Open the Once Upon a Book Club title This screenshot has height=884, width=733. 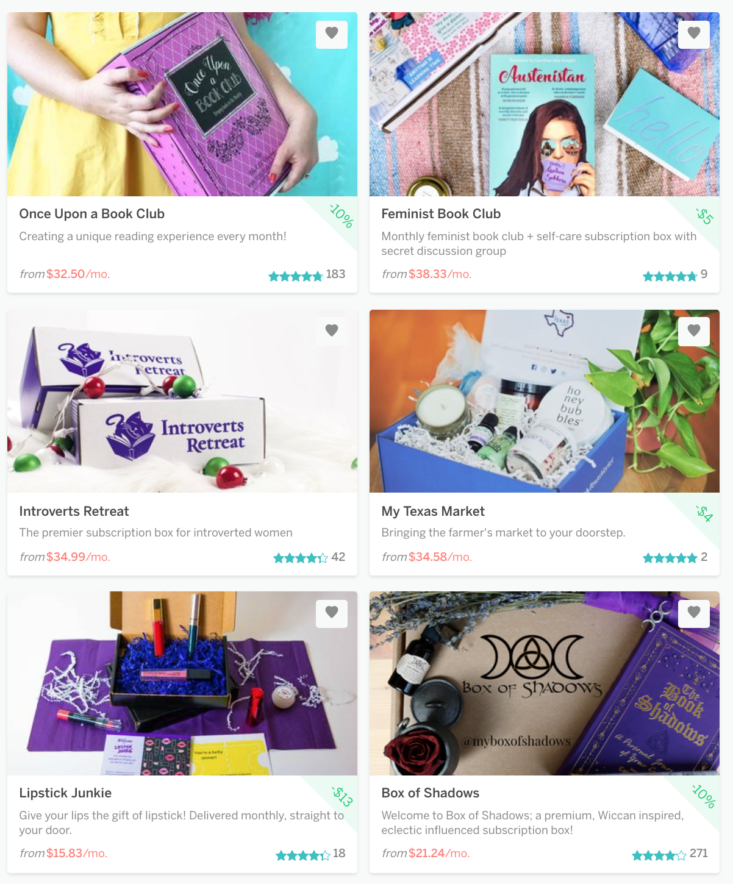click(x=92, y=214)
